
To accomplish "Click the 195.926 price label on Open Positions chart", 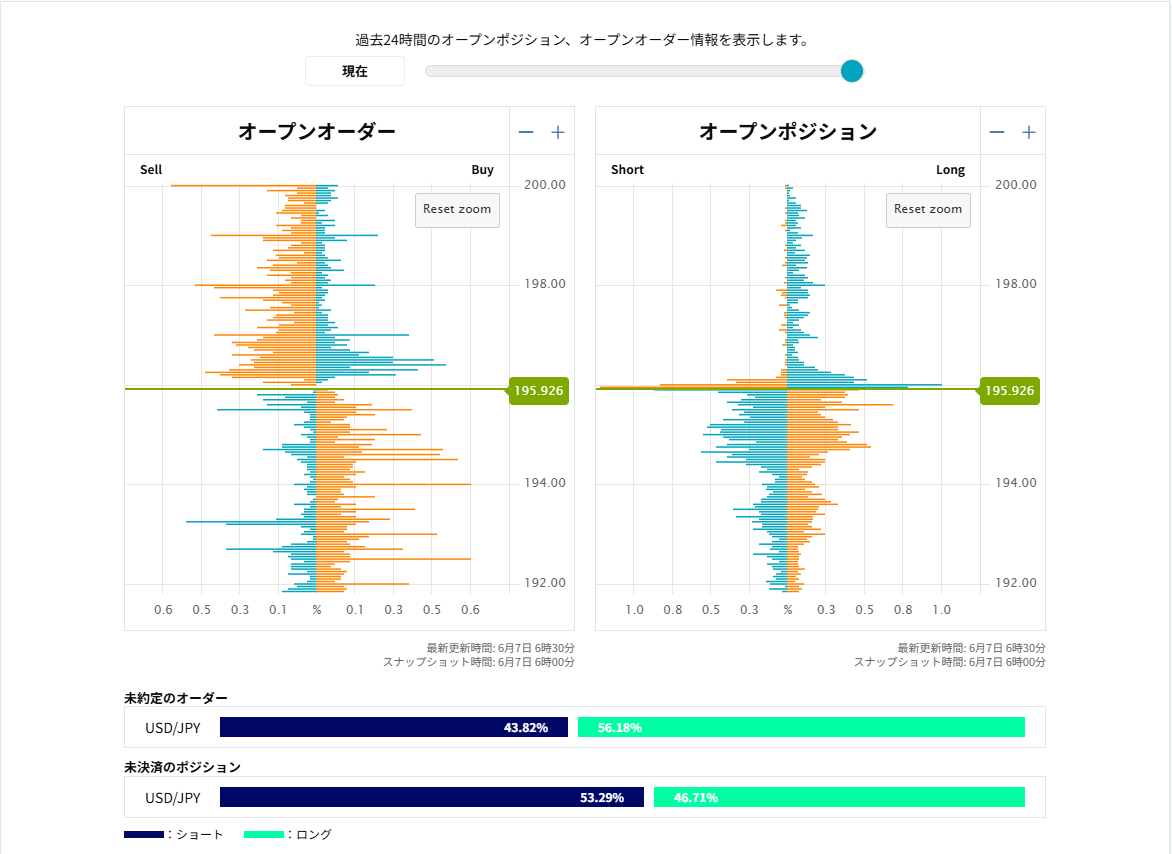I will click(x=1009, y=391).
